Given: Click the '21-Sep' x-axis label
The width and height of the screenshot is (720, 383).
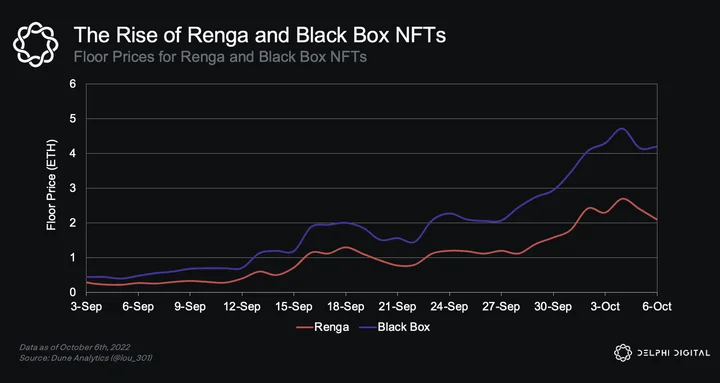Looking at the screenshot, I should point(398,306).
